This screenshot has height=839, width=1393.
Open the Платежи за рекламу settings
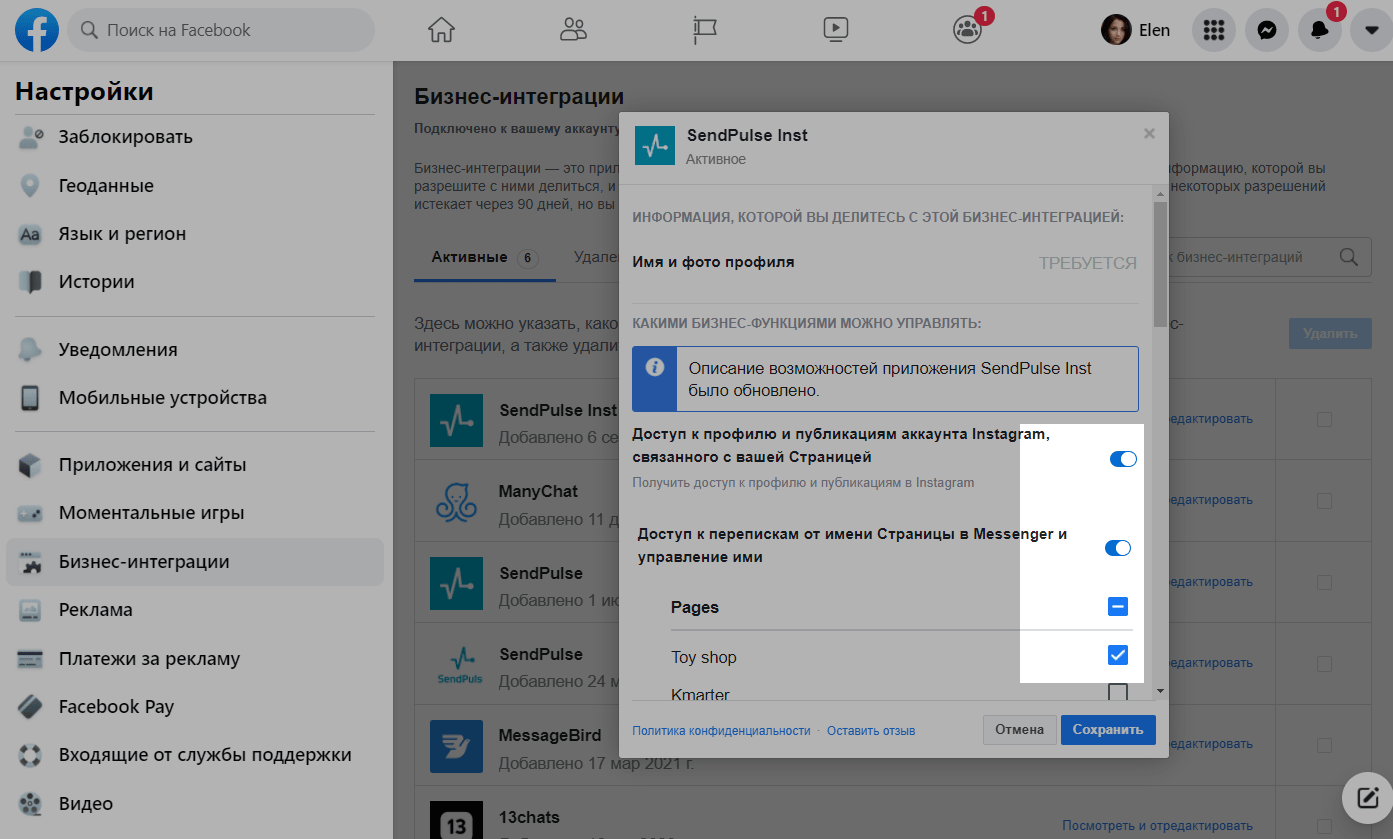click(195, 659)
